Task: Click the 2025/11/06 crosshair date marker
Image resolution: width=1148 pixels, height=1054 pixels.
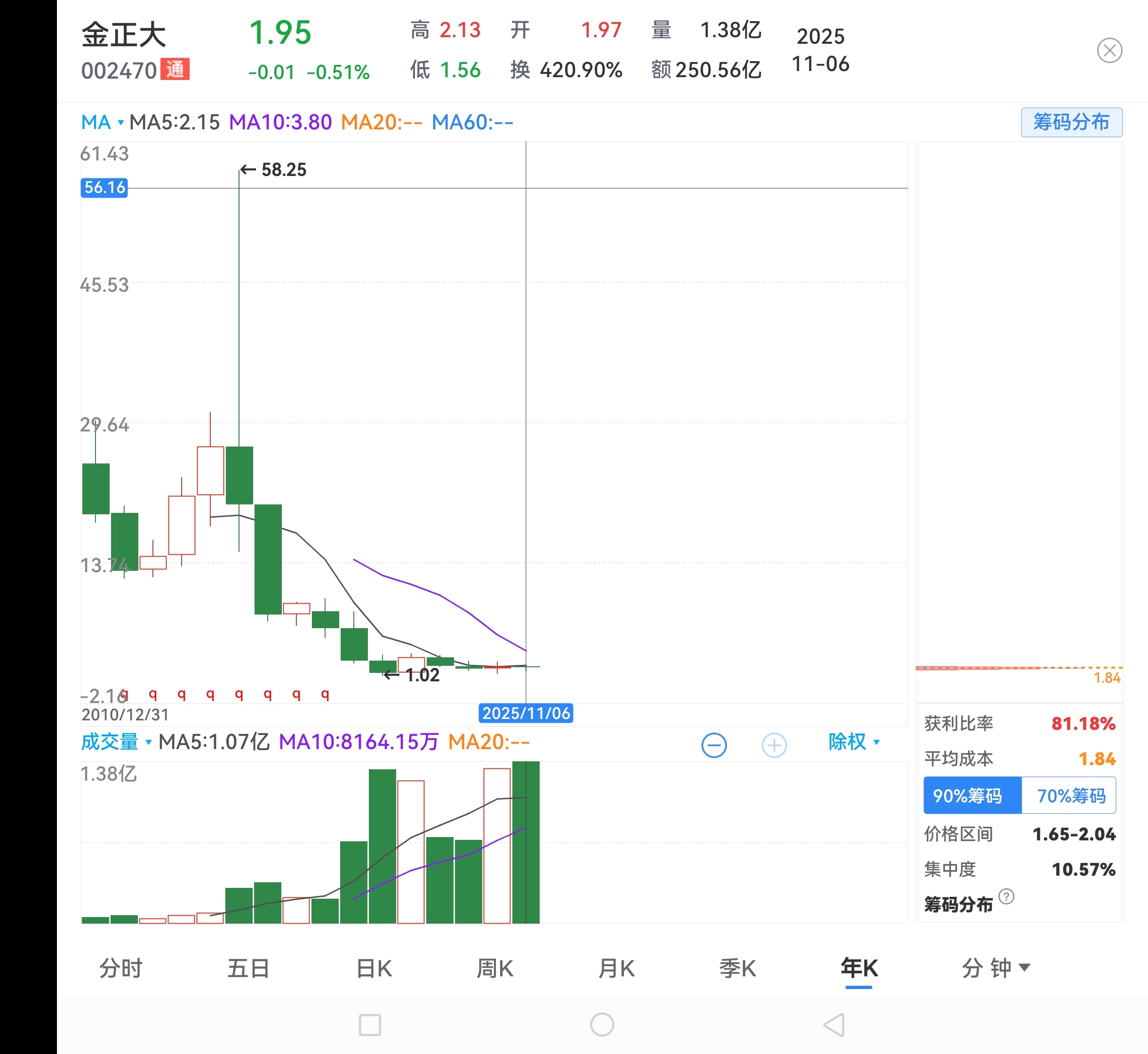Action: click(525, 713)
